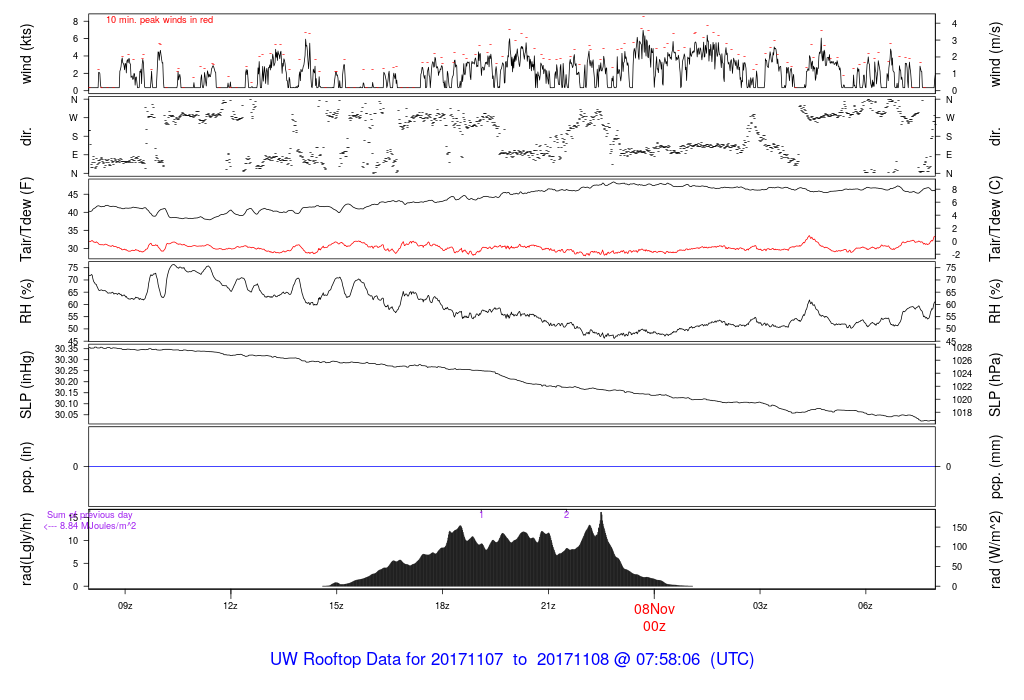1024x700 pixels.
Task: Click the "18z" time tick
Action: pyautogui.click(x=442, y=606)
